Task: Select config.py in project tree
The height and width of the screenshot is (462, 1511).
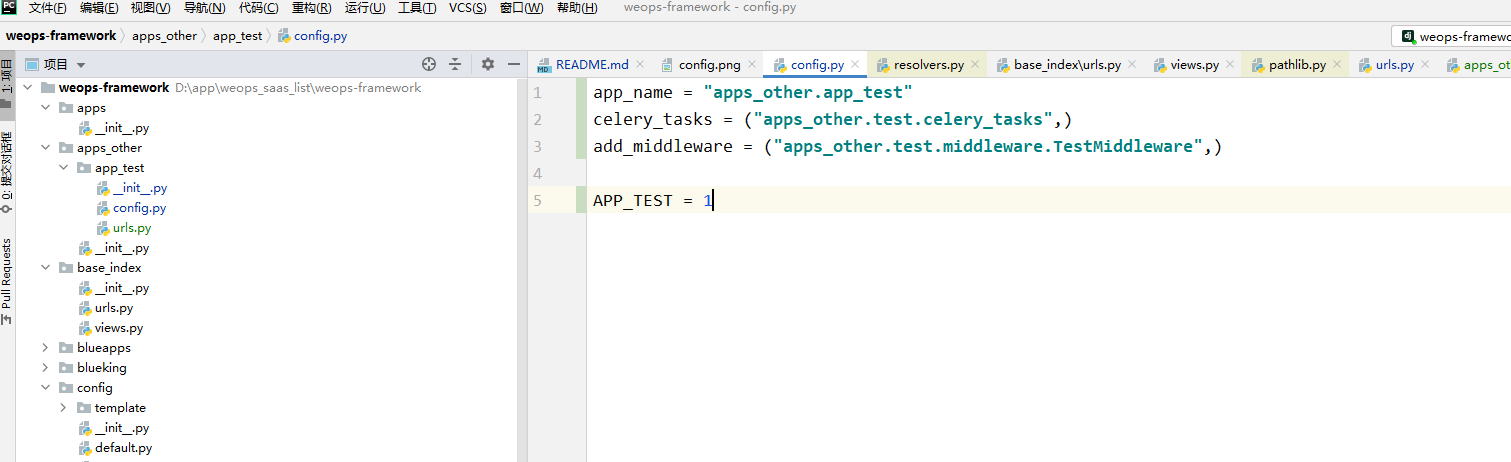Action: 131,208
